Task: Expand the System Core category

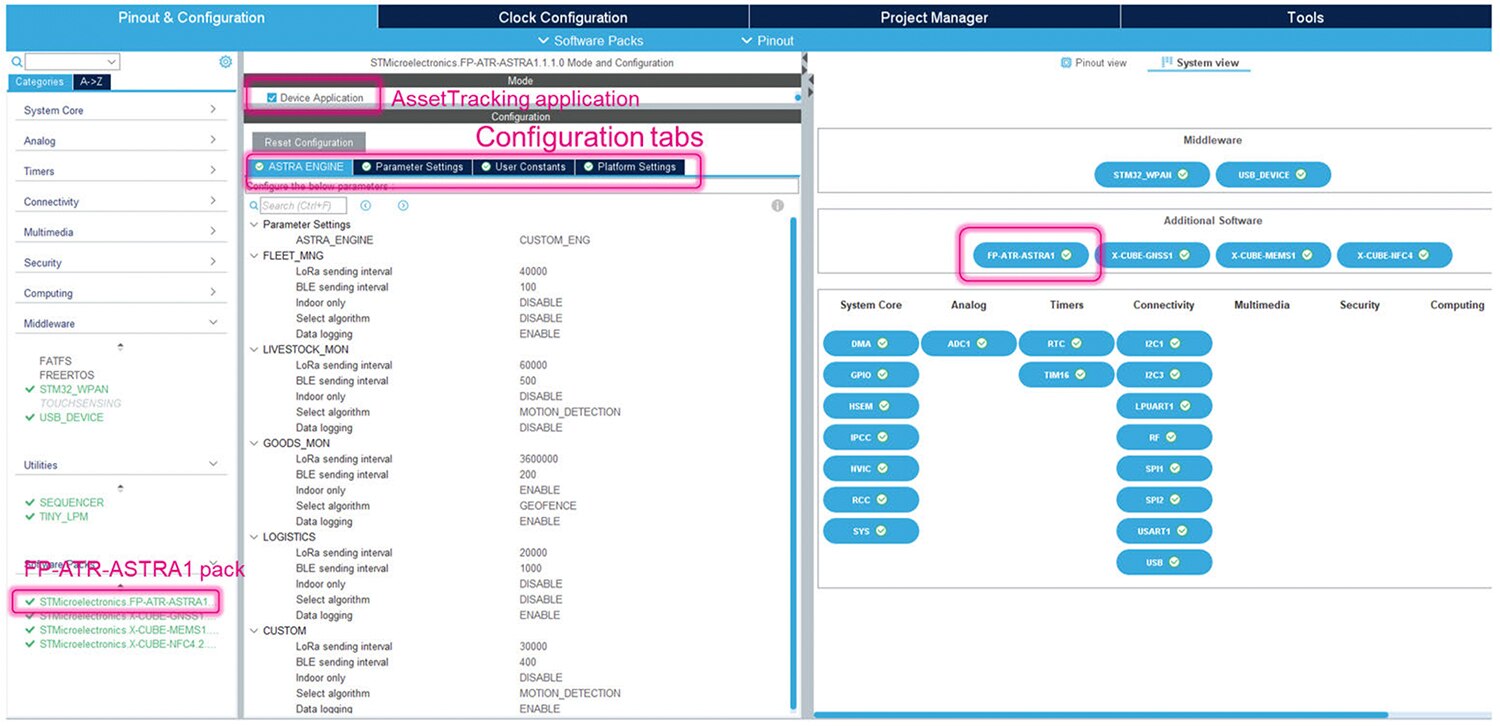Action: [x=120, y=110]
